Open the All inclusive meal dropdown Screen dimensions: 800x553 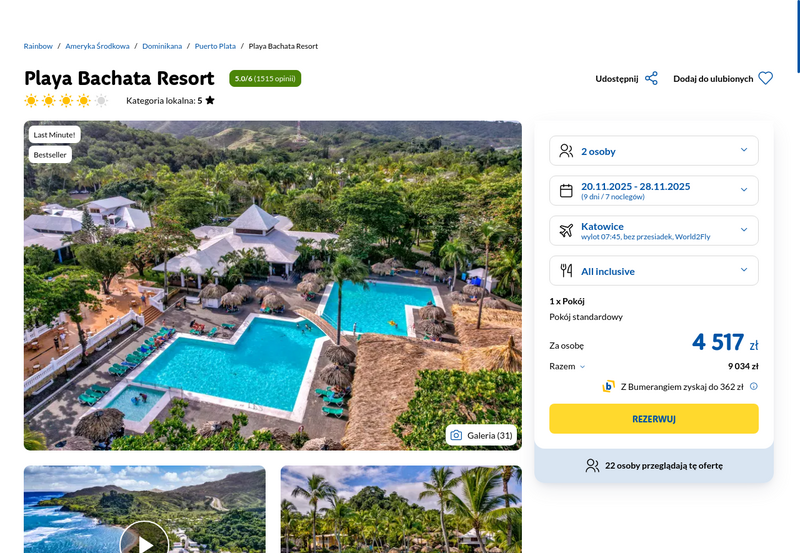(654, 270)
